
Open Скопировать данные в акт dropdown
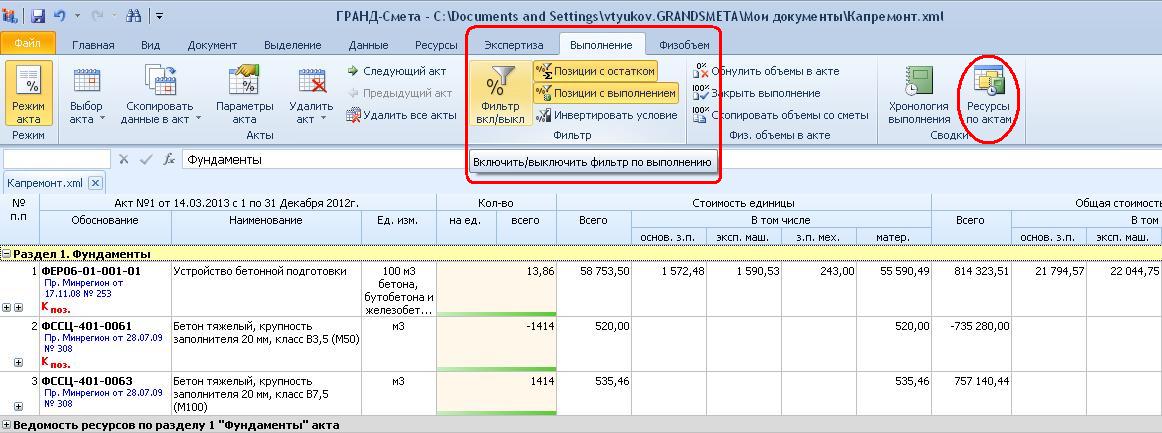coord(160,94)
